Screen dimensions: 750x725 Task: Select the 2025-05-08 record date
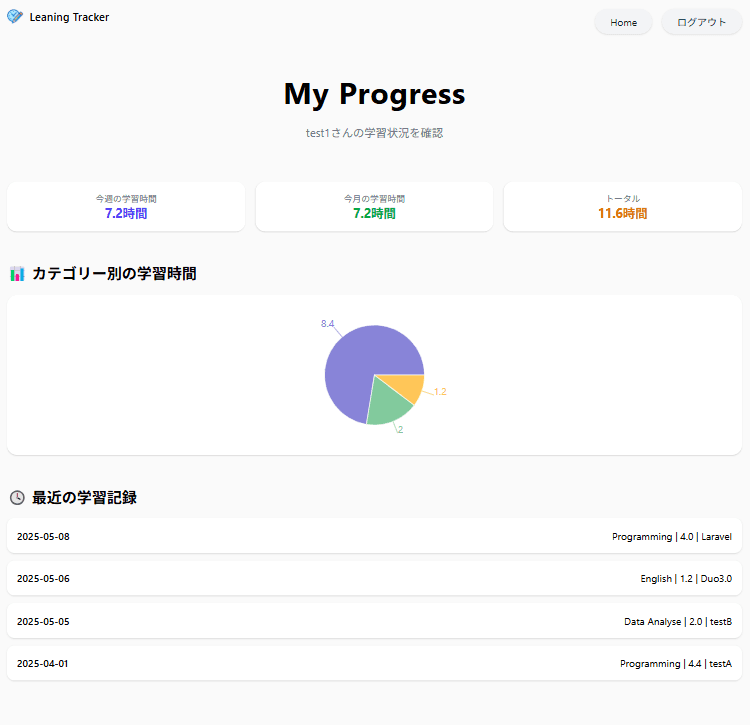(44, 537)
